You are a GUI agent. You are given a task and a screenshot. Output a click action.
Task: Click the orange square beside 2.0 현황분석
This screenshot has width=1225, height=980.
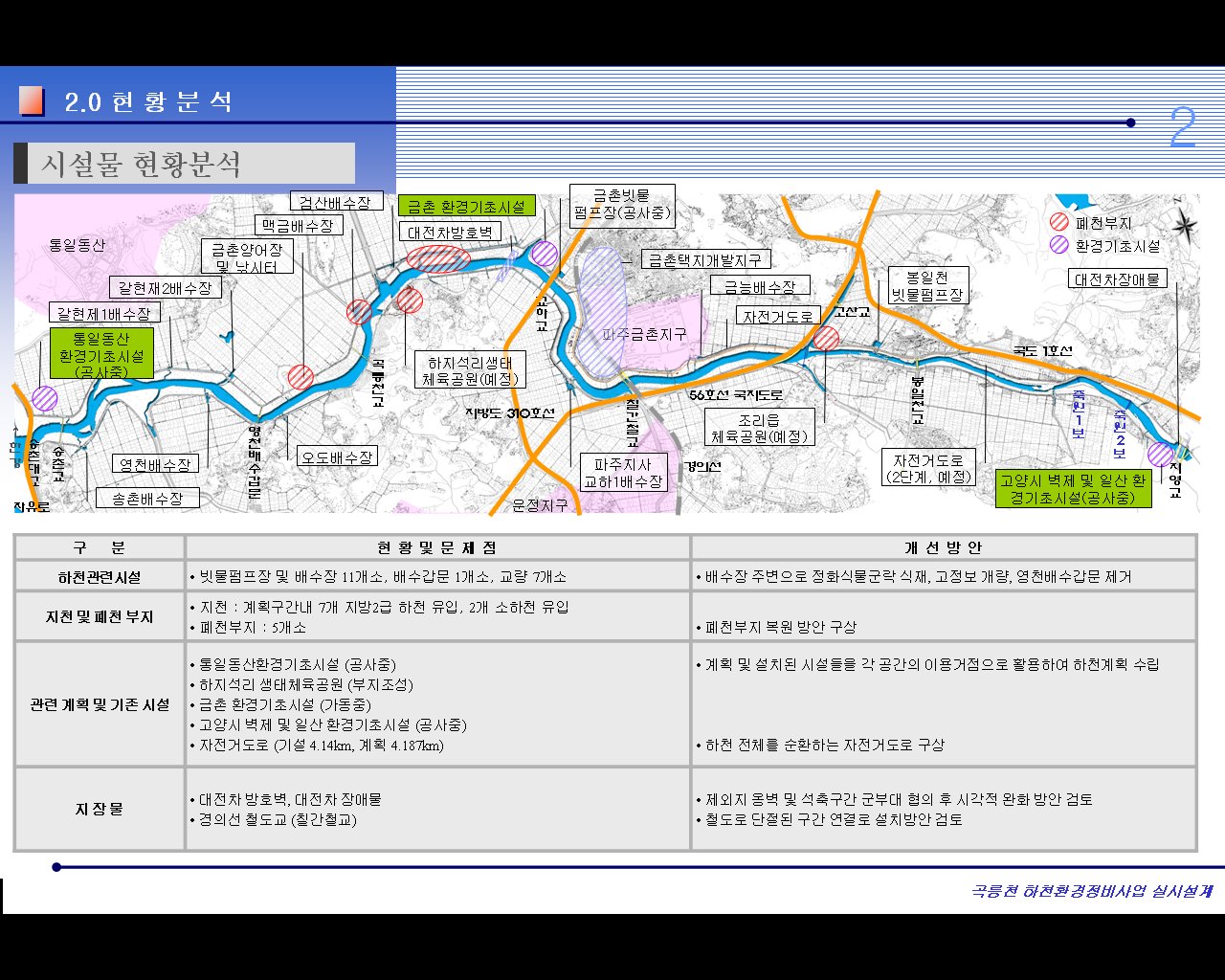click(32, 101)
